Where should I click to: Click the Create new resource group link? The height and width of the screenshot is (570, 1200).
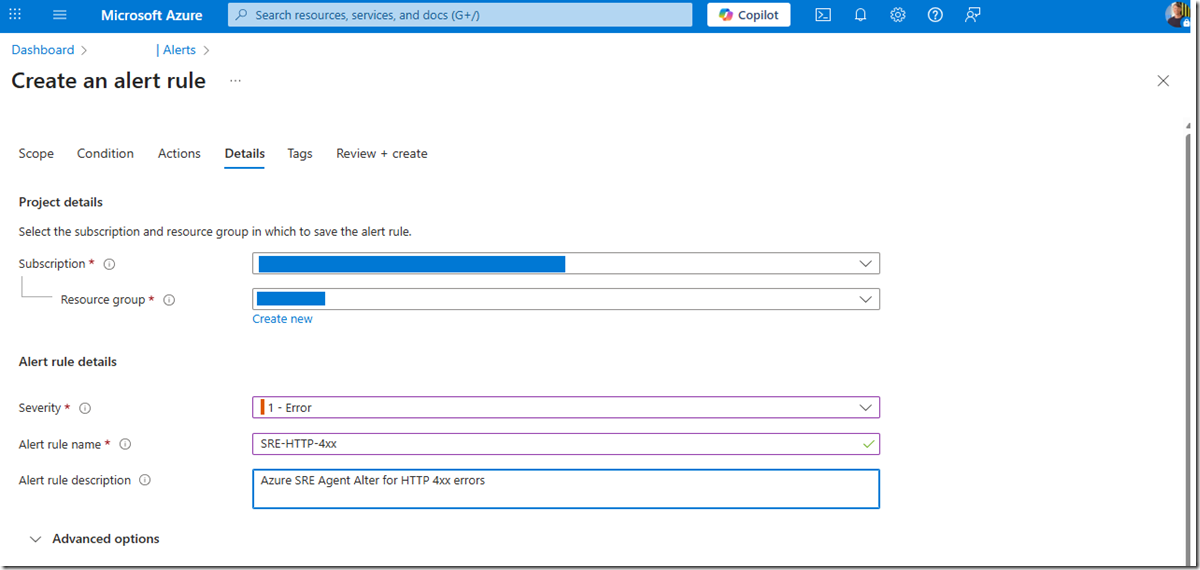(282, 319)
